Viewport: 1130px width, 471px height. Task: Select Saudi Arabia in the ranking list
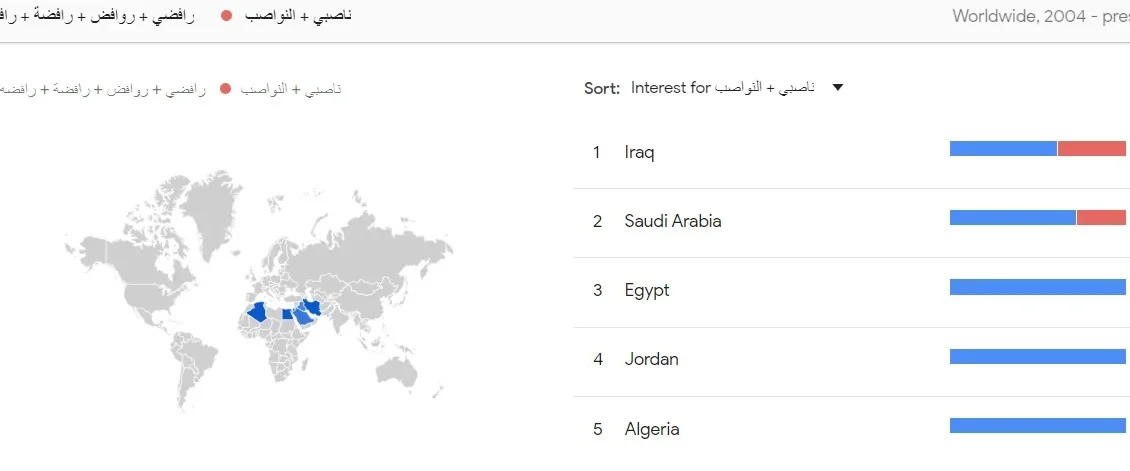[x=672, y=221]
